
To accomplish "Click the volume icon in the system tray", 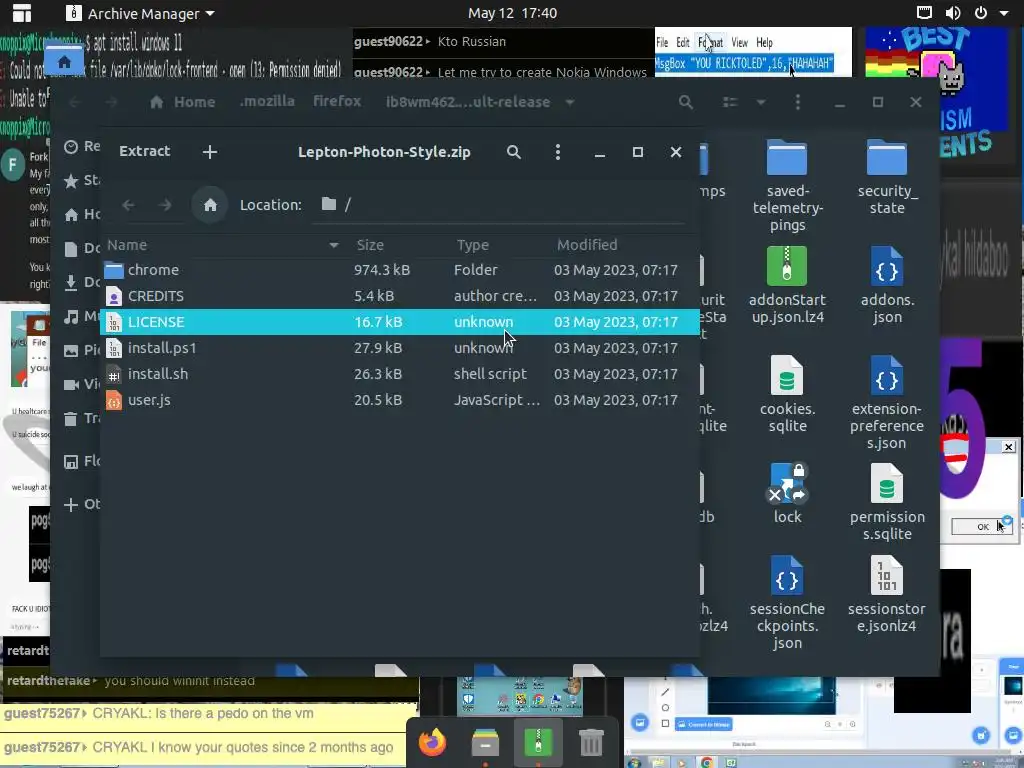I will tap(953, 13).
